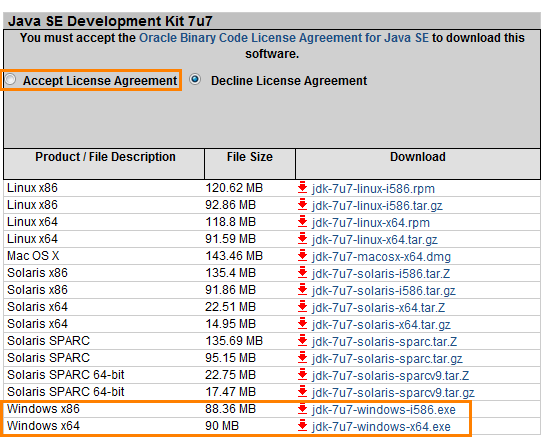Click the Download column header
This screenshot has height=447, width=553.
(x=418, y=164)
